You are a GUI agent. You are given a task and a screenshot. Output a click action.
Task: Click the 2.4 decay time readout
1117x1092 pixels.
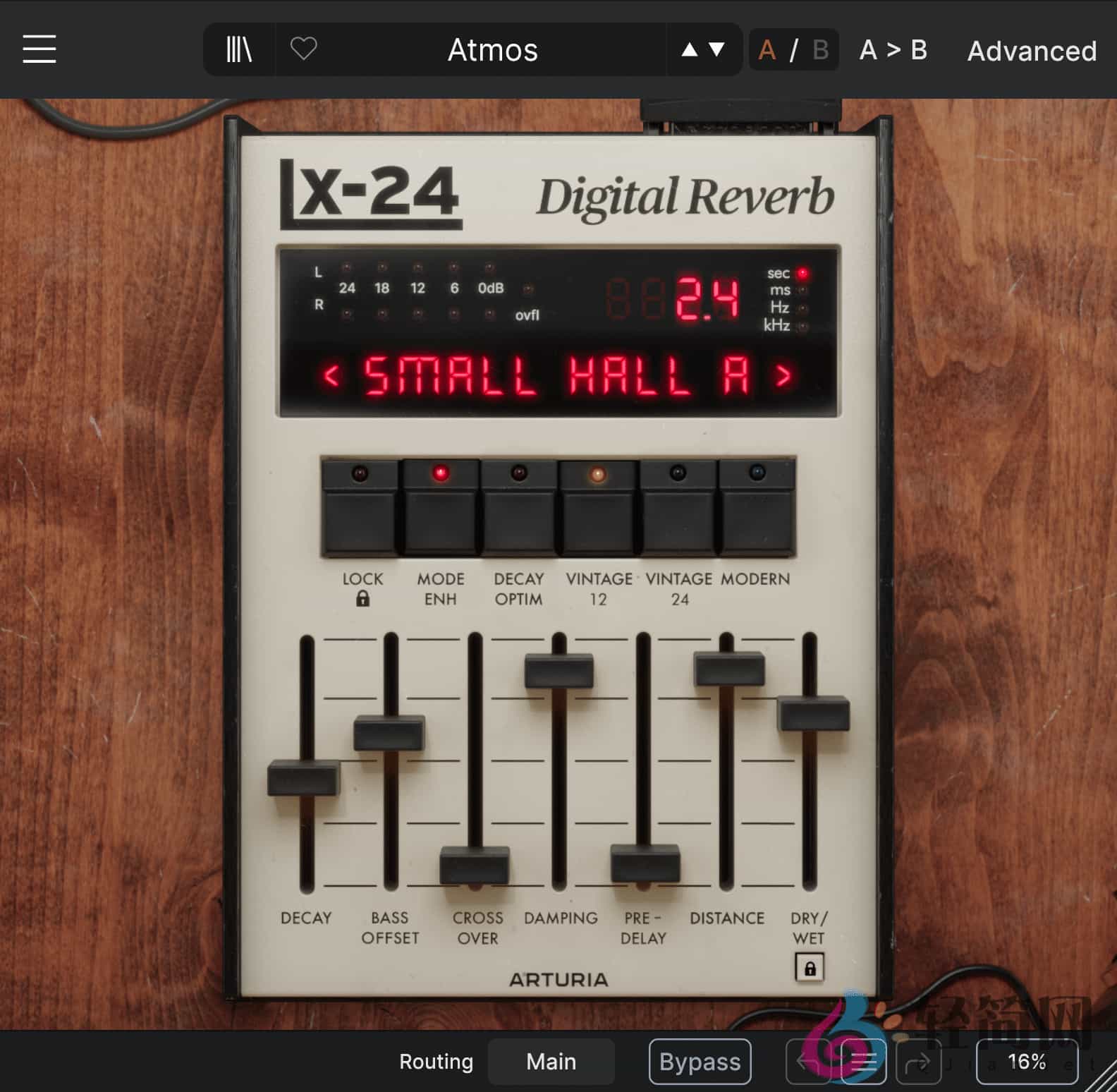coord(707,299)
